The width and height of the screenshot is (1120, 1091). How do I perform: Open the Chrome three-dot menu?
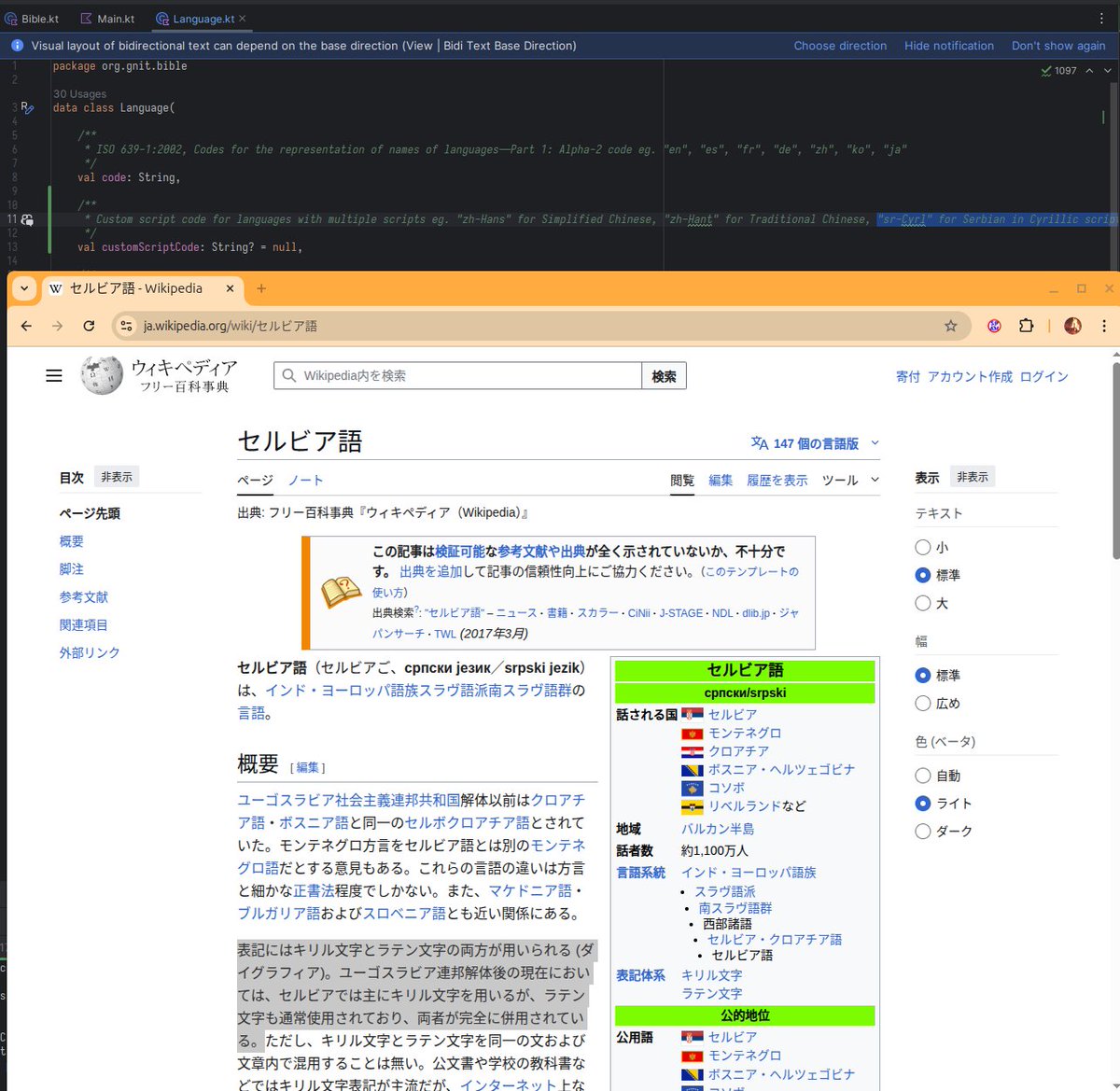[1103, 326]
